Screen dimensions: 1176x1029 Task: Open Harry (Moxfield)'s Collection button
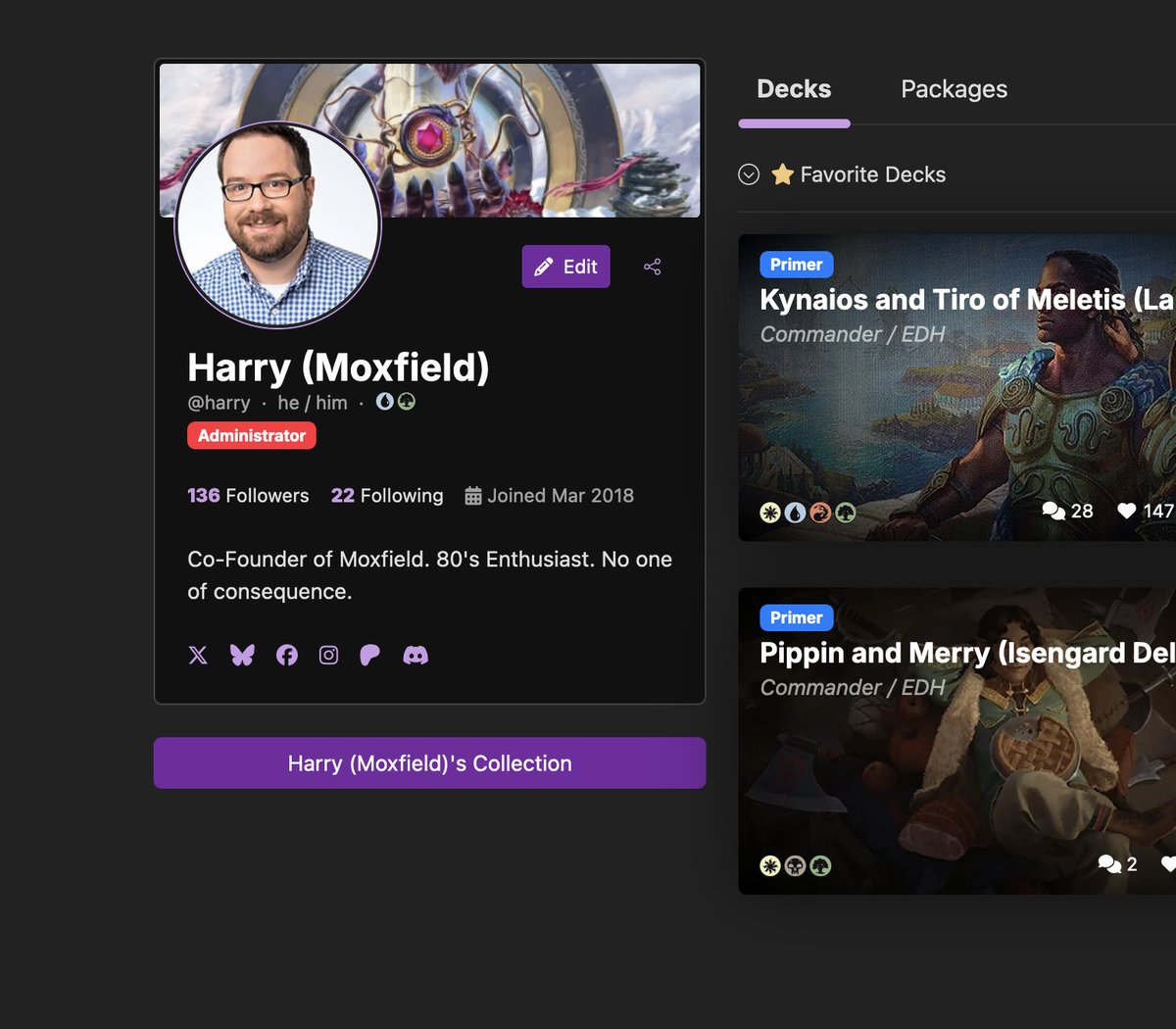[x=429, y=763]
